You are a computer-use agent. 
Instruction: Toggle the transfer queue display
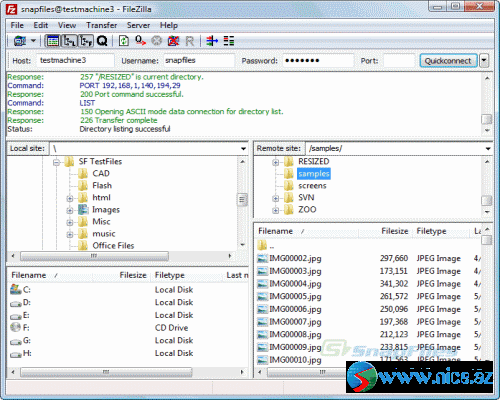tap(102, 41)
